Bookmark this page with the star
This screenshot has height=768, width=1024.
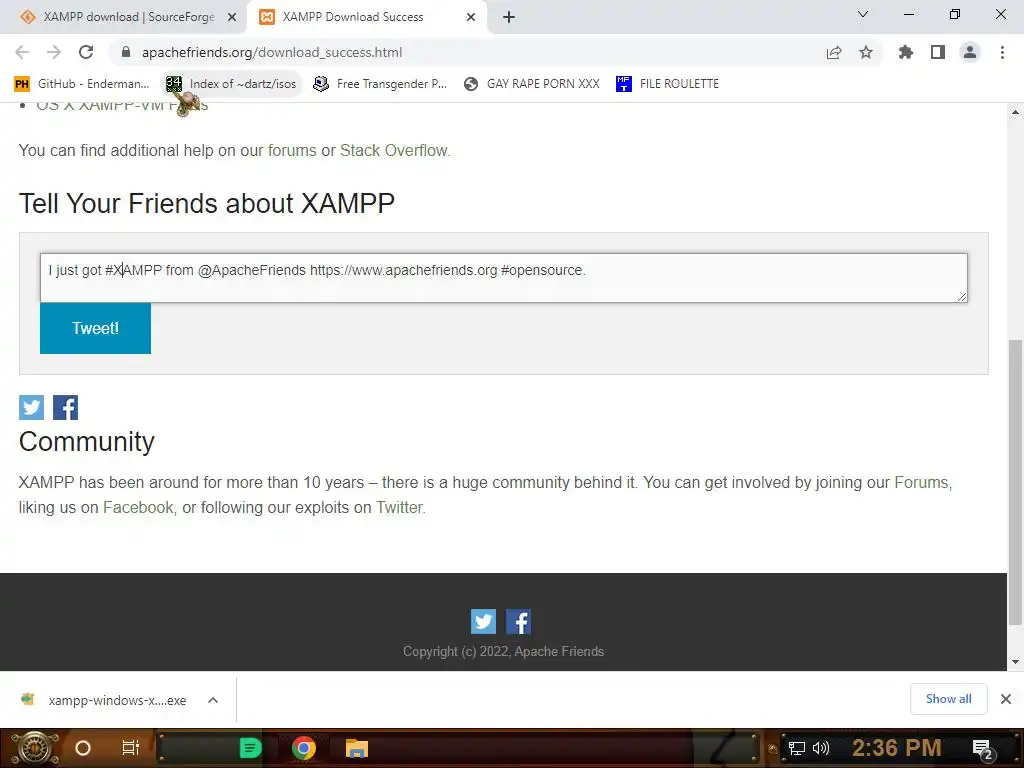[x=866, y=52]
